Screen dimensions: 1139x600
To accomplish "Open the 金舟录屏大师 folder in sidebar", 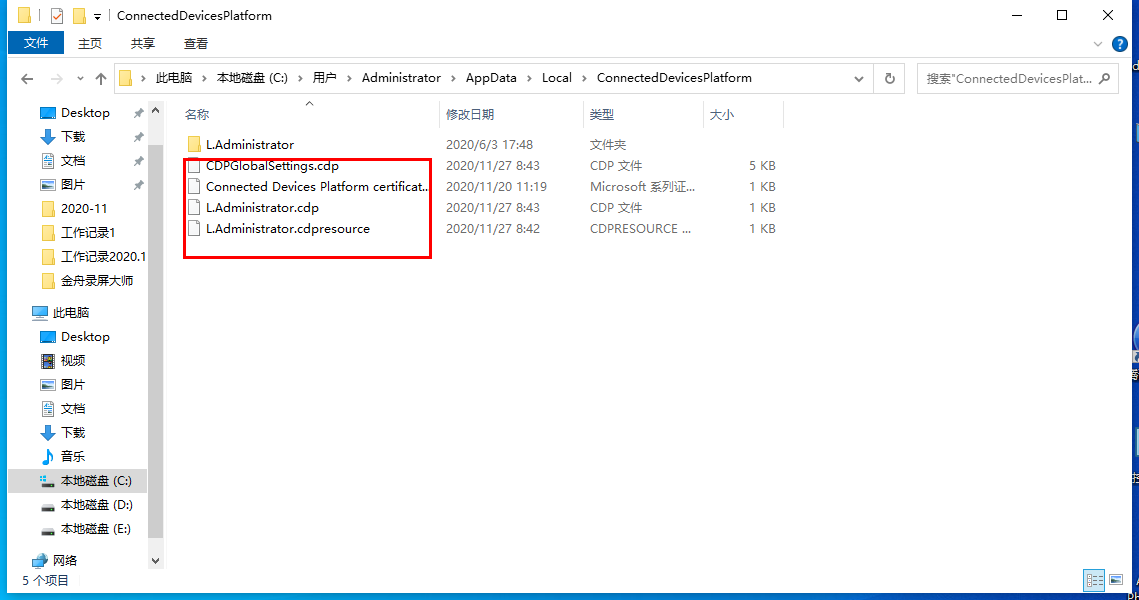I will [x=97, y=280].
